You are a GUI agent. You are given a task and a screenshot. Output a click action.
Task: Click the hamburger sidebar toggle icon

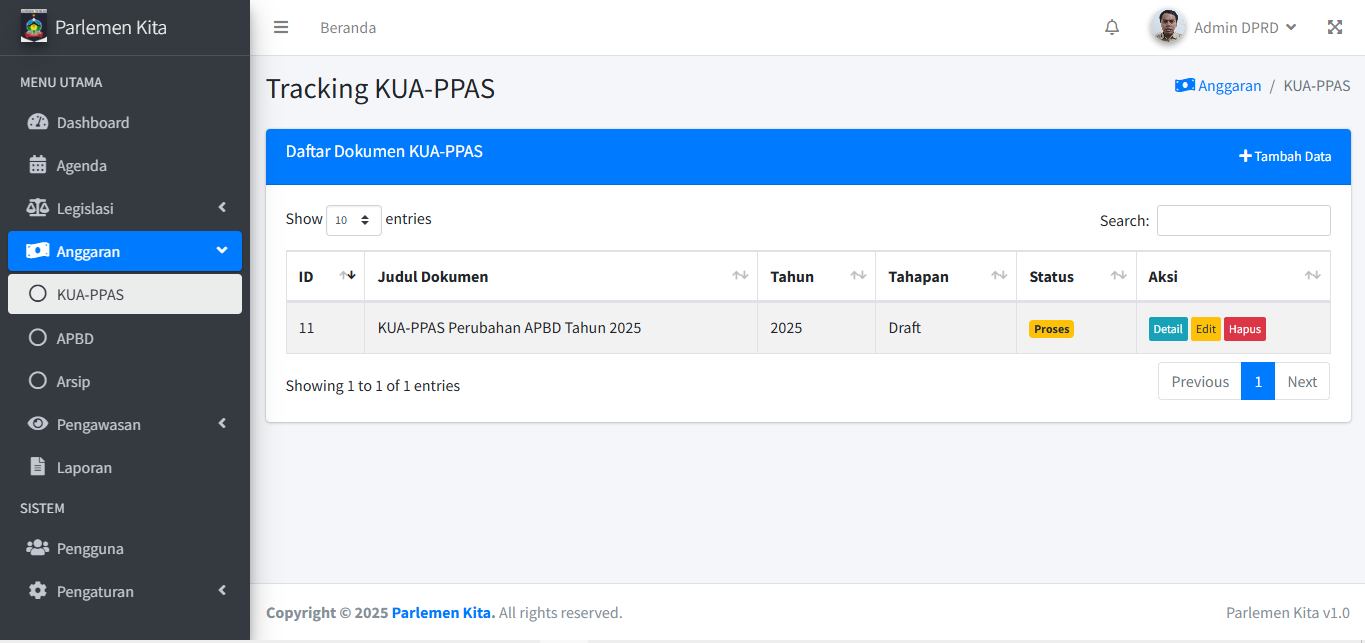point(281,27)
